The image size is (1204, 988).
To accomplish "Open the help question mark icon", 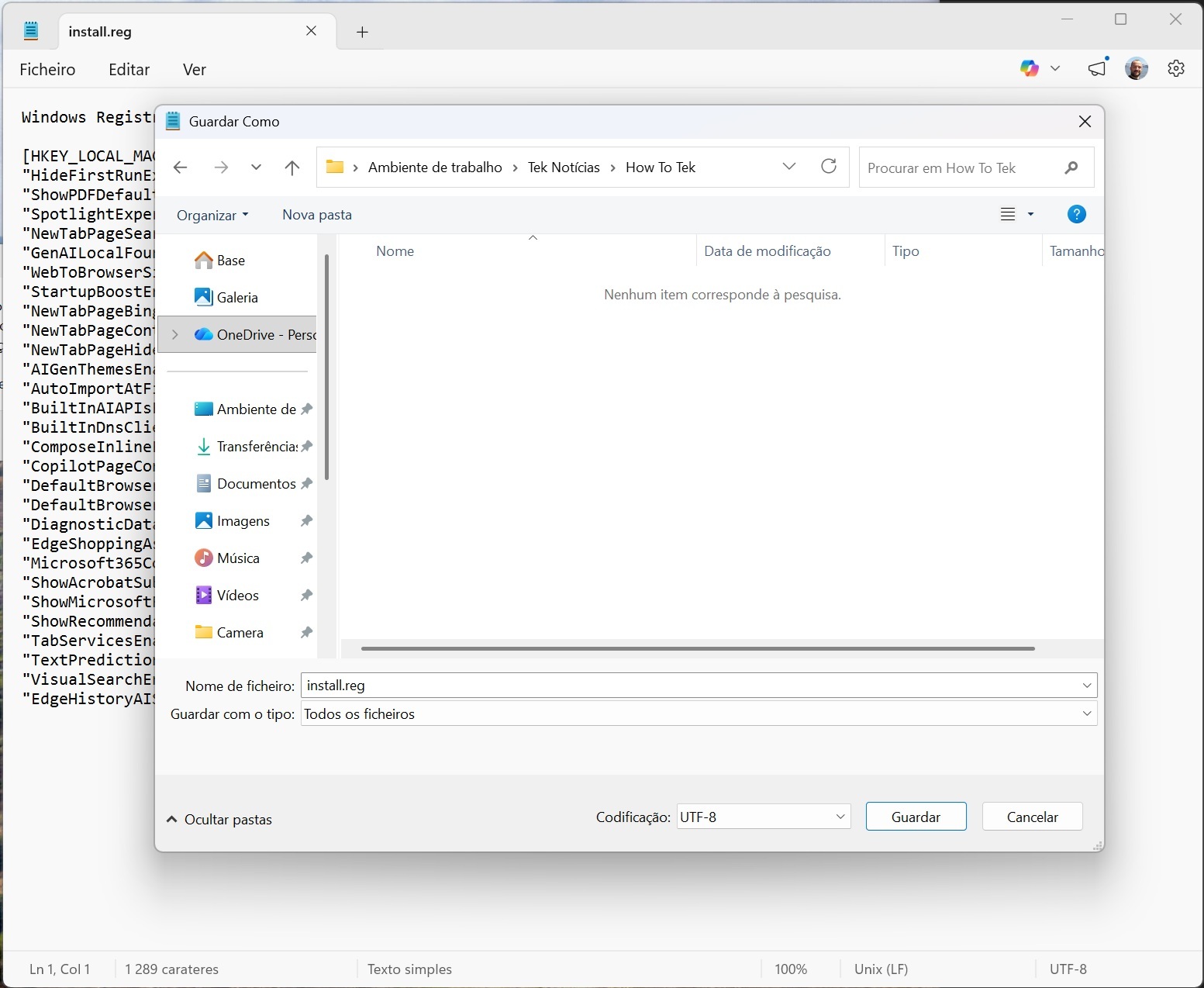I will coord(1076,215).
